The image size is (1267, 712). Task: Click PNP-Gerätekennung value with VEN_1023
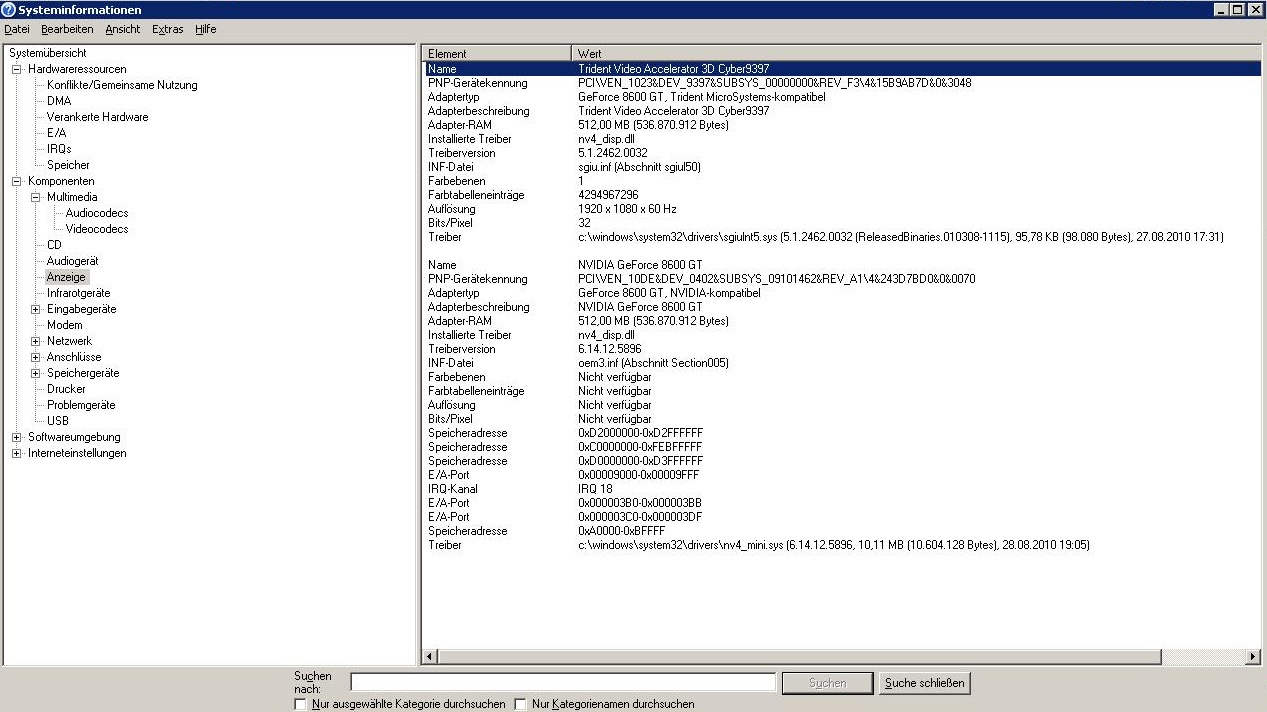(774, 83)
